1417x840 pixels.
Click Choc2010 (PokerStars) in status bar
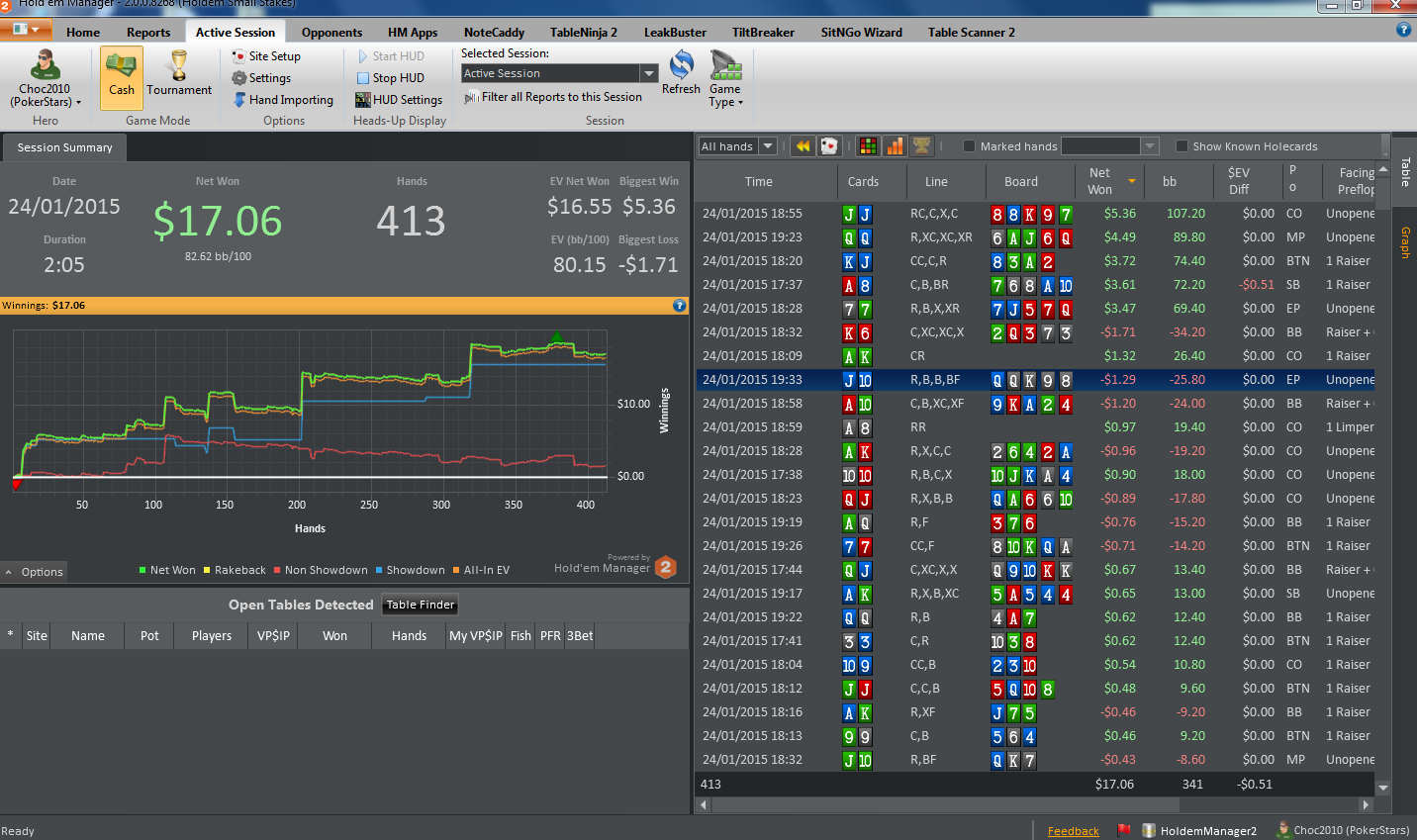tap(1343, 830)
